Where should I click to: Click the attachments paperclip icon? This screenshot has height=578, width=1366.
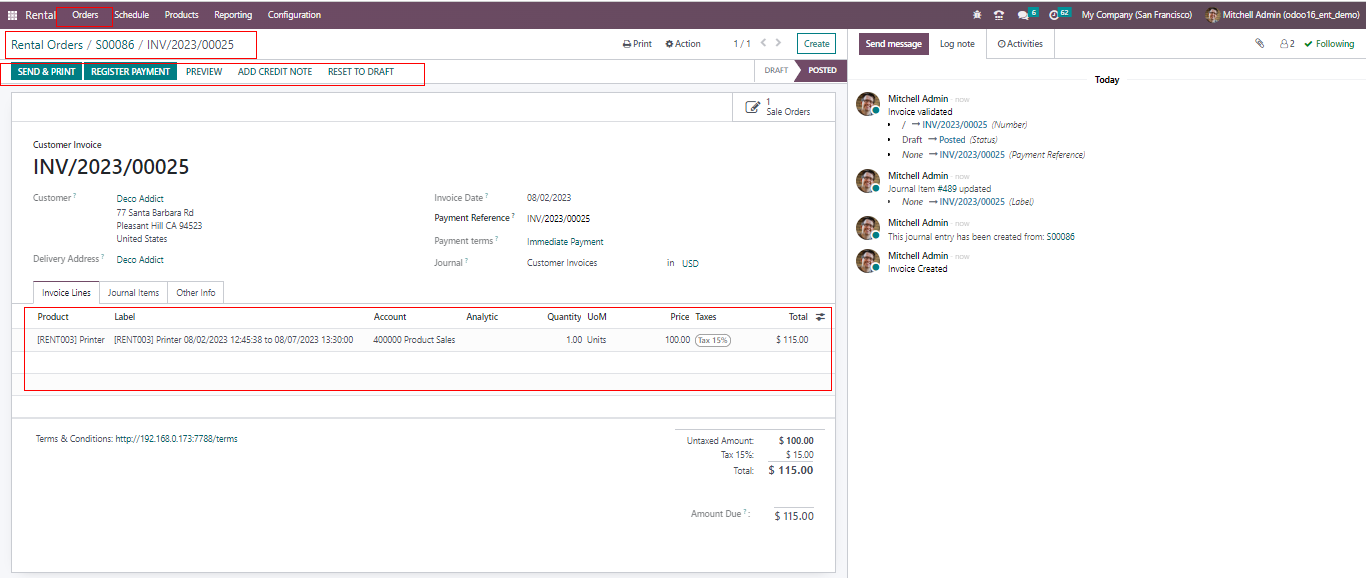point(1260,44)
